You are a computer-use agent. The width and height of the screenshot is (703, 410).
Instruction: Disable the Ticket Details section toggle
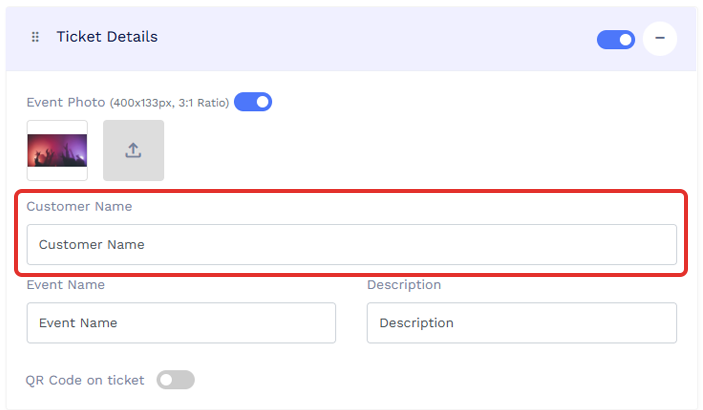616,39
